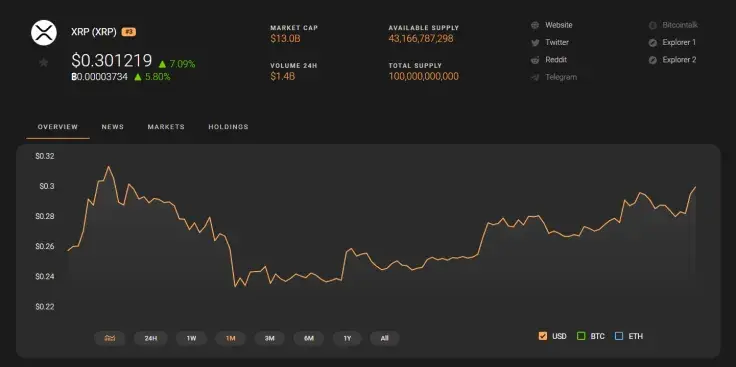Click the $0.22 axis label
This screenshot has height=367, width=736.
[x=45, y=307]
